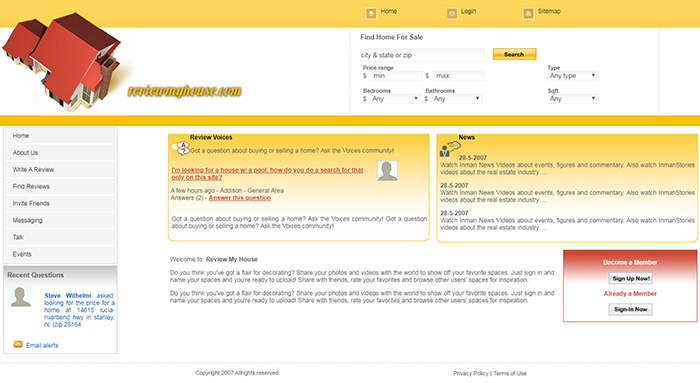
Task: Click the News reporter icon
Action: pos(450,149)
